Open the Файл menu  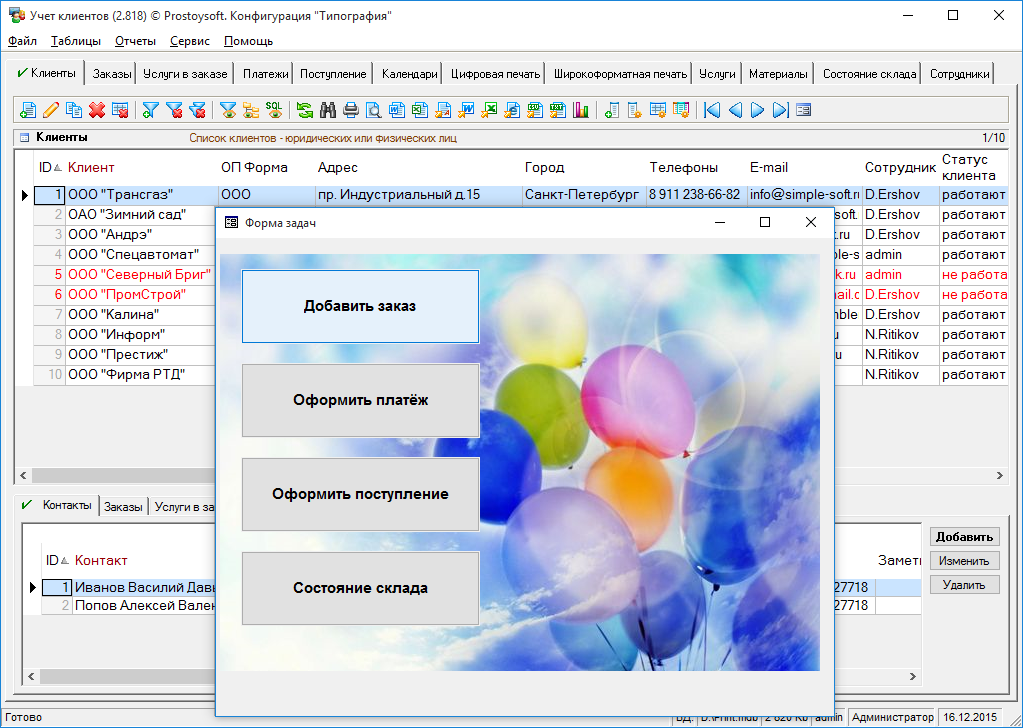click(x=22, y=41)
